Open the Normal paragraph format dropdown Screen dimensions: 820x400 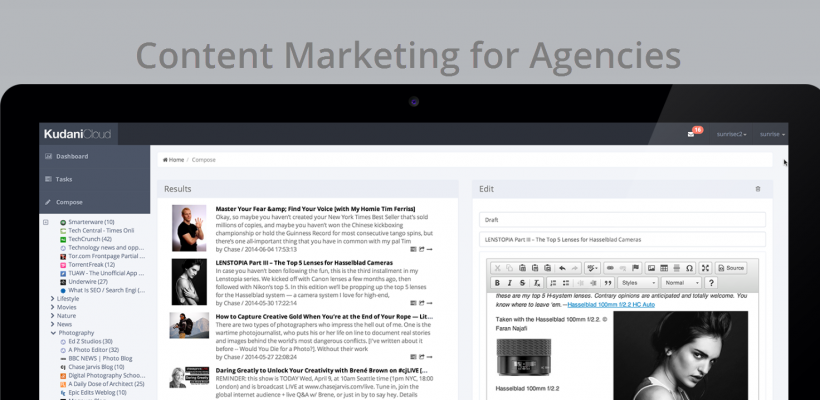[x=681, y=283]
